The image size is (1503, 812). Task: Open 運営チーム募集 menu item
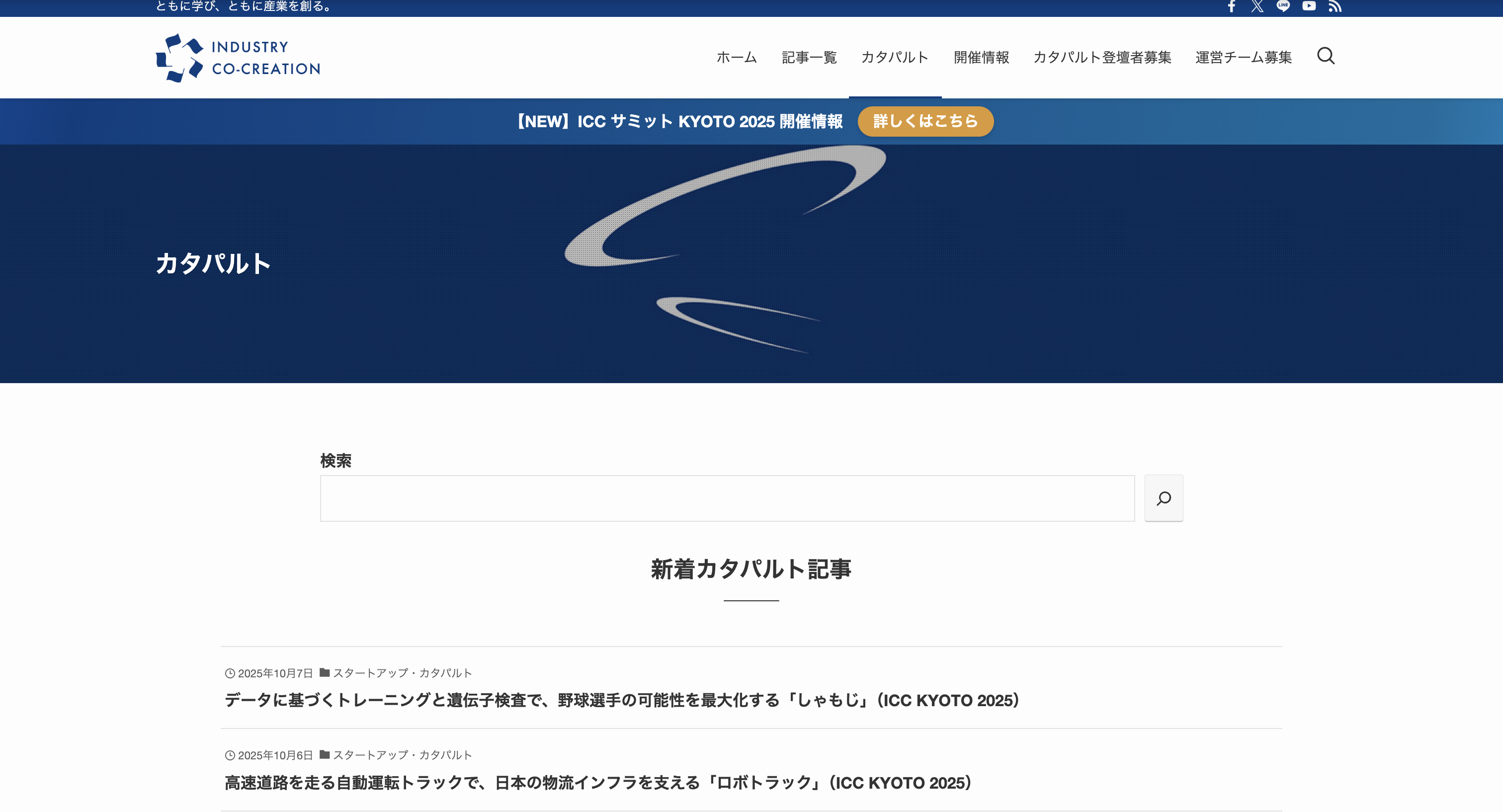pos(1244,57)
